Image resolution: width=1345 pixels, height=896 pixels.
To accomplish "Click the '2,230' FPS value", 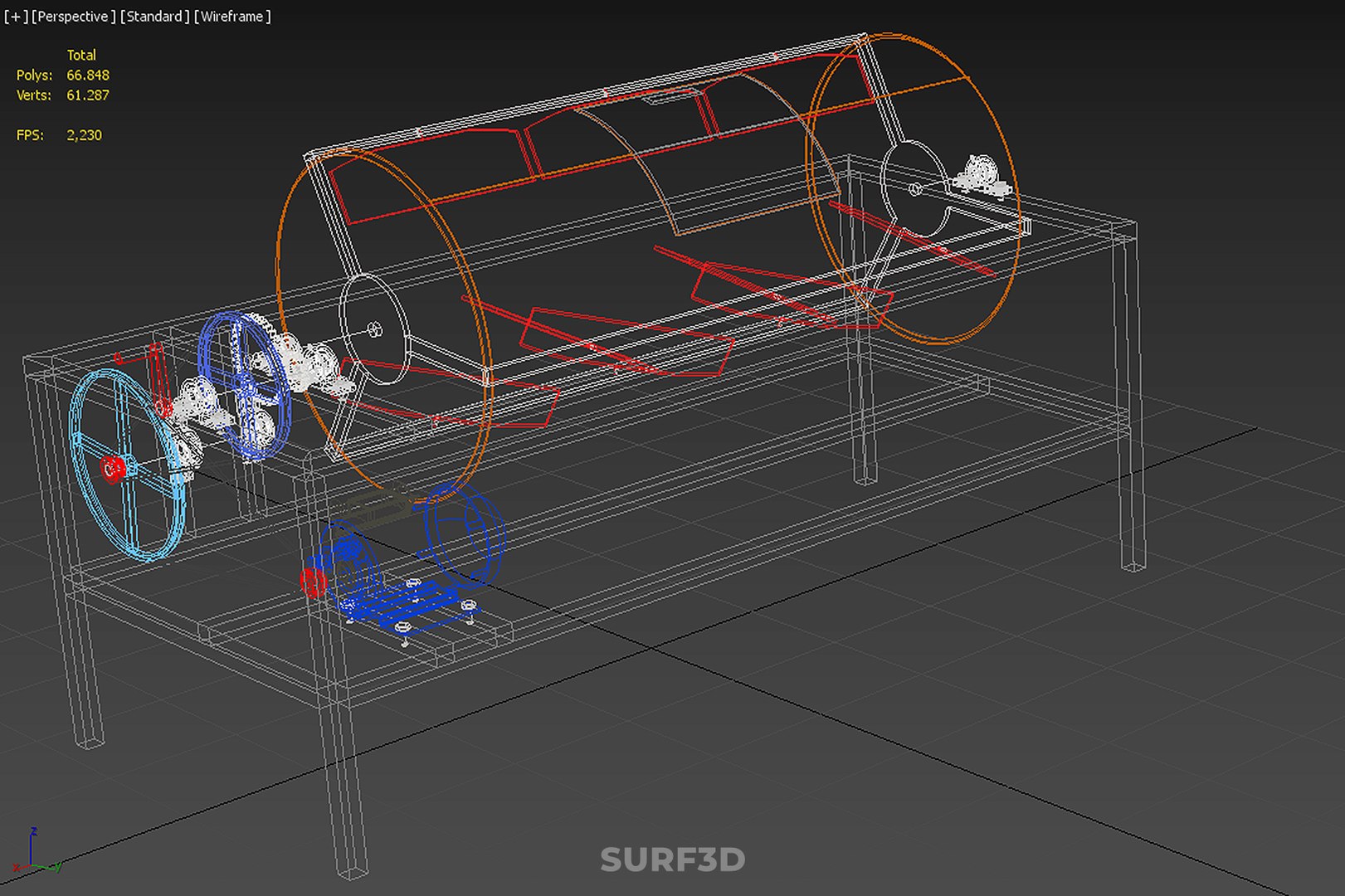I will pos(85,135).
